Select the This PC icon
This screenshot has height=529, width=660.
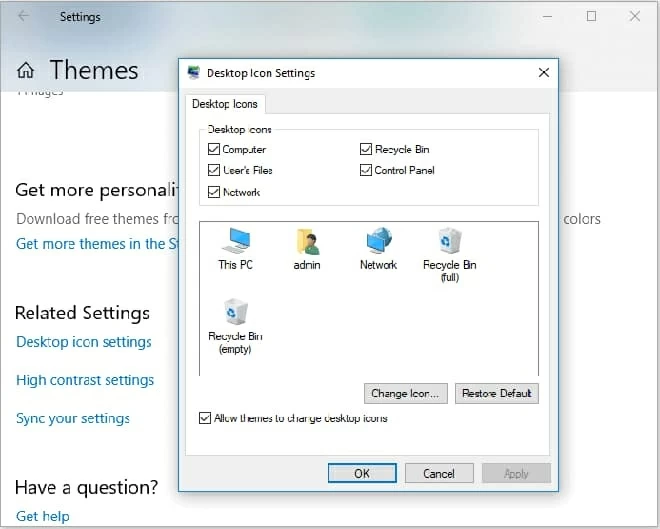tap(236, 242)
